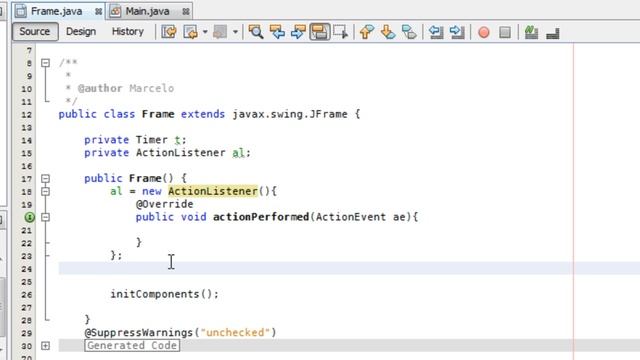Open the Forward history dropdown arrow
This screenshot has width=640, height=360.
pyautogui.click(x=235, y=32)
